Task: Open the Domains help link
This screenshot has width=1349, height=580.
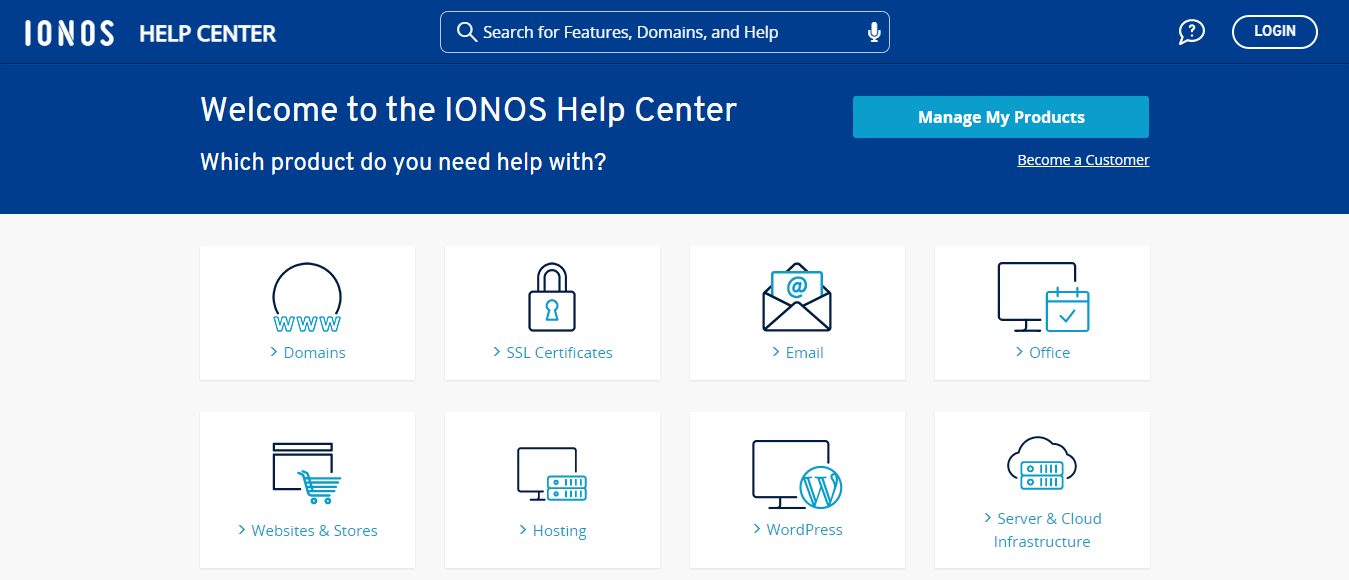Action: 307,353
